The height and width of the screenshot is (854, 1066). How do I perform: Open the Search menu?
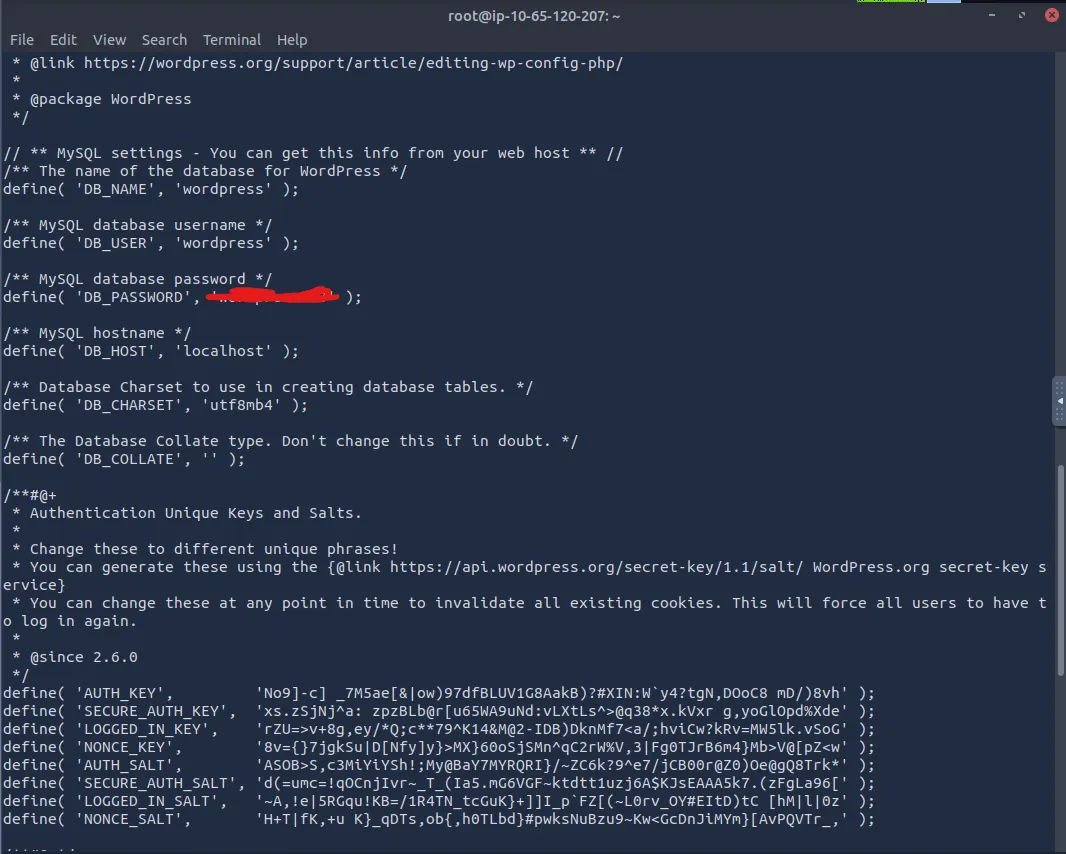tap(164, 40)
